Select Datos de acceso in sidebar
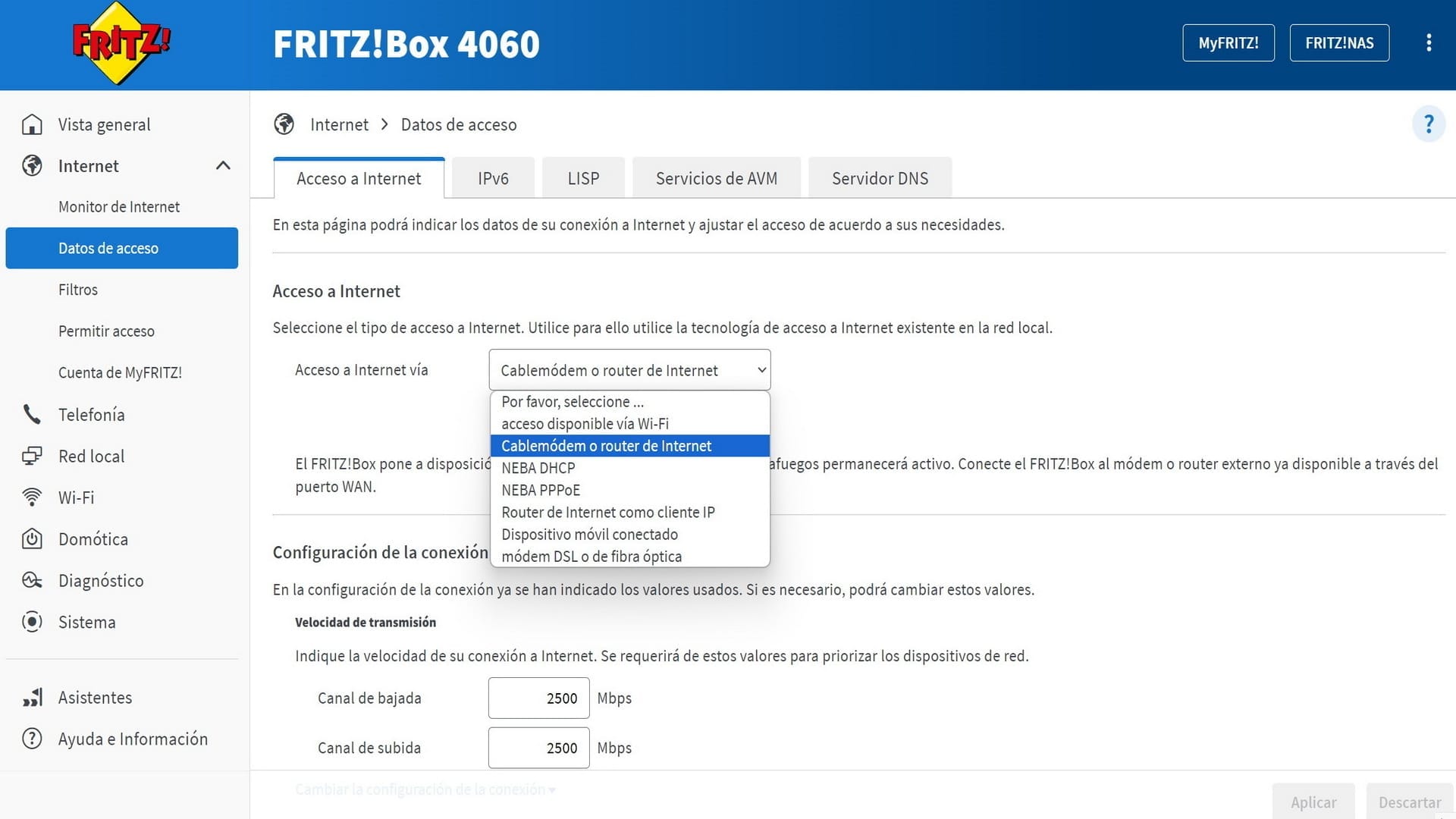Viewport: 1456px width, 819px height. point(121,248)
